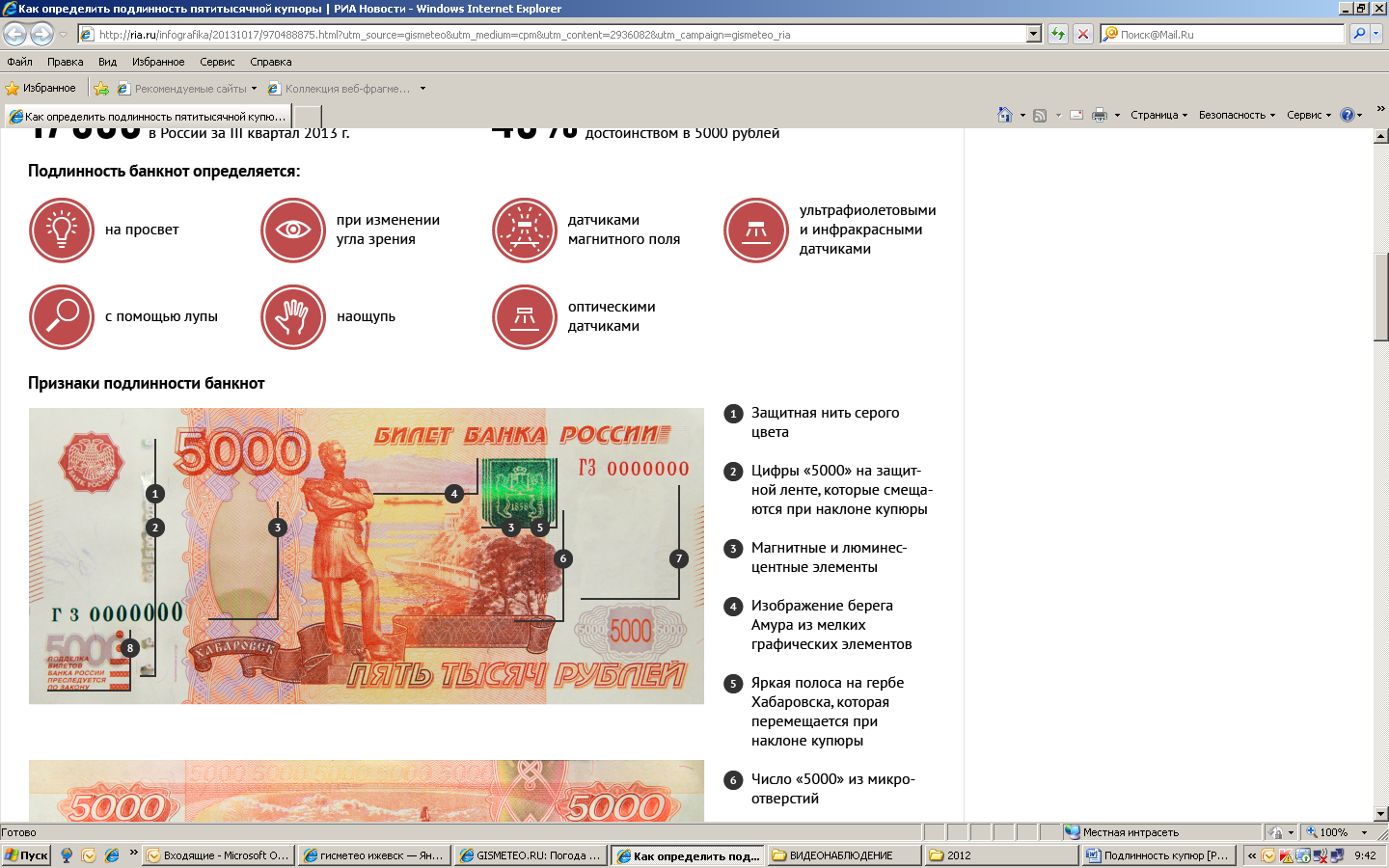
Task: Open the Home page icon in command bar
Action: click(1004, 115)
